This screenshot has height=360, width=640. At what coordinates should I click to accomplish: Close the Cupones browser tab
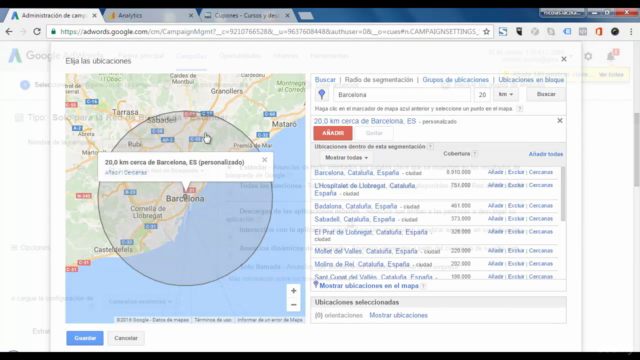[287, 16]
